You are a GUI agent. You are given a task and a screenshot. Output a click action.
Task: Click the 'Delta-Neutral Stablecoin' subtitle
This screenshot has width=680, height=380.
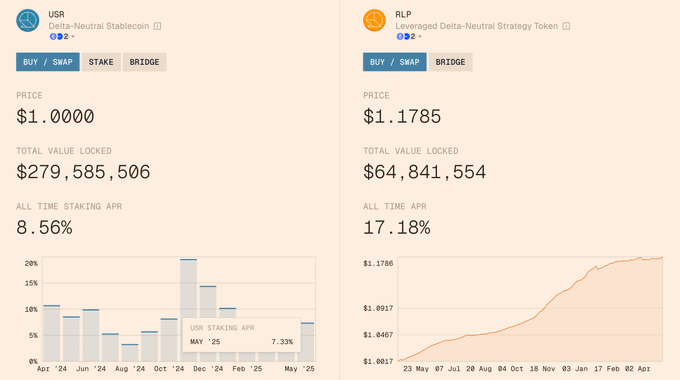click(99, 26)
